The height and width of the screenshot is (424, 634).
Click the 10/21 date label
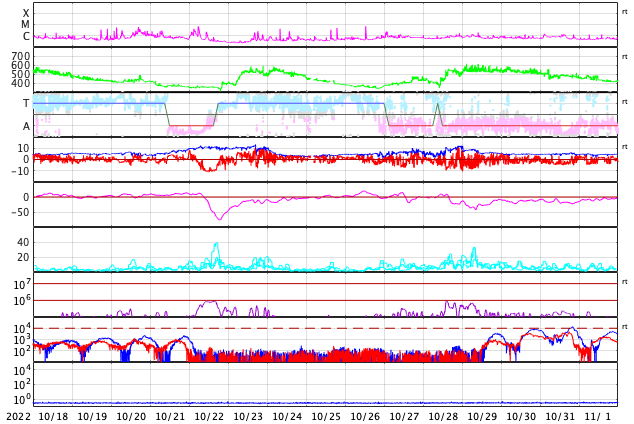[x=170, y=416]
